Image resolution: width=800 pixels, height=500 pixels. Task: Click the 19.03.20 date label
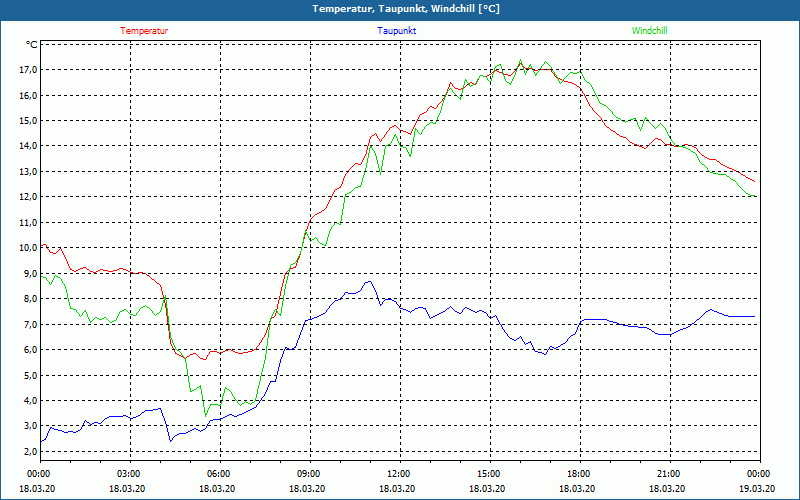(x=757, y=489)
